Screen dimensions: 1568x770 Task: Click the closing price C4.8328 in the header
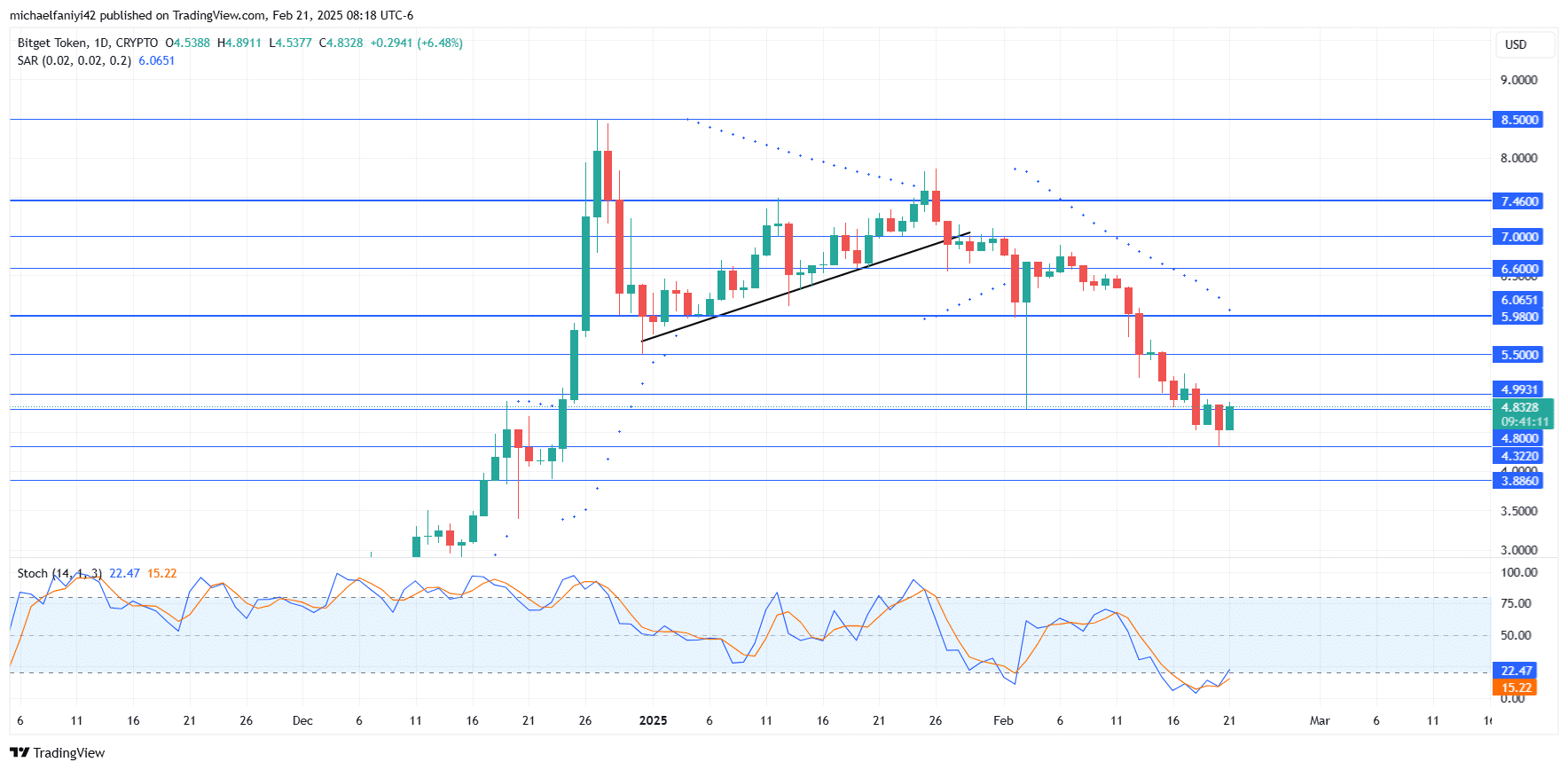pyautogui.click(x=341, y=43)
